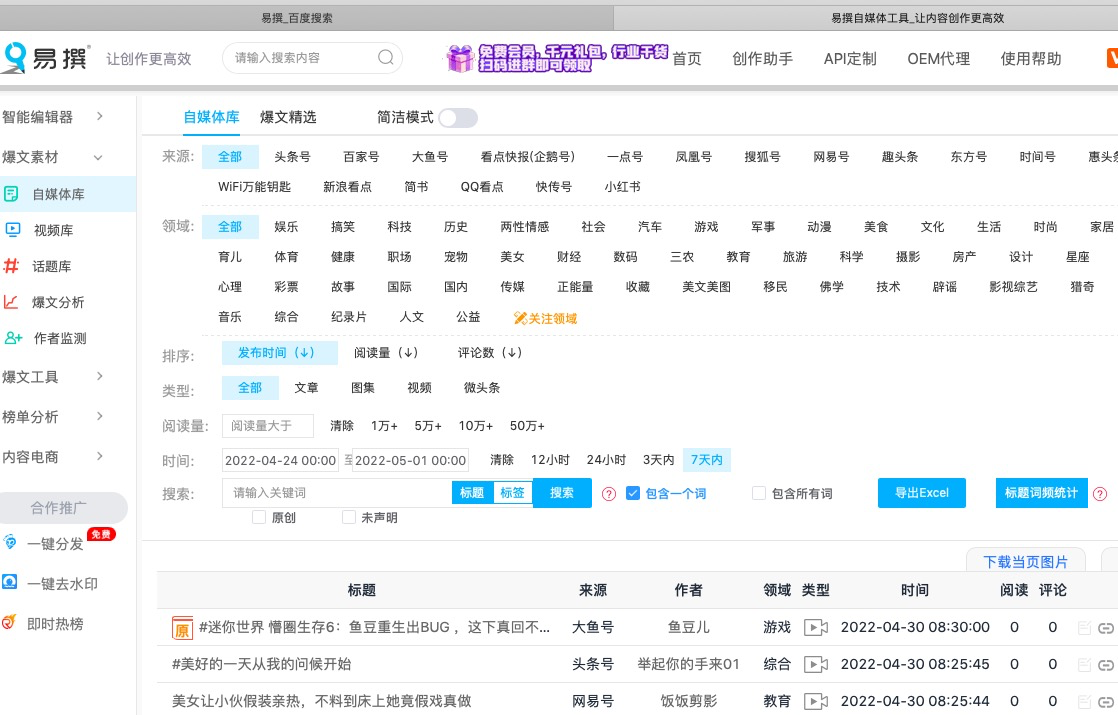Enable the 原创 filter checkbox
Viewport: 1118px width, 715px height.
click(x=259, y=517)
